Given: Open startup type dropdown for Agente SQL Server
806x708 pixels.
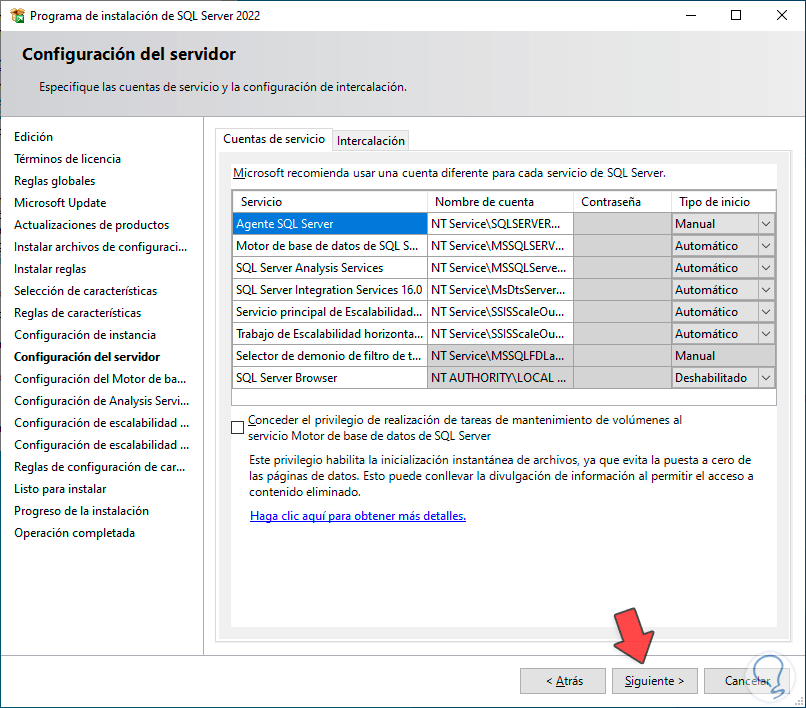Looking at the screenshot, I should 765,224.
